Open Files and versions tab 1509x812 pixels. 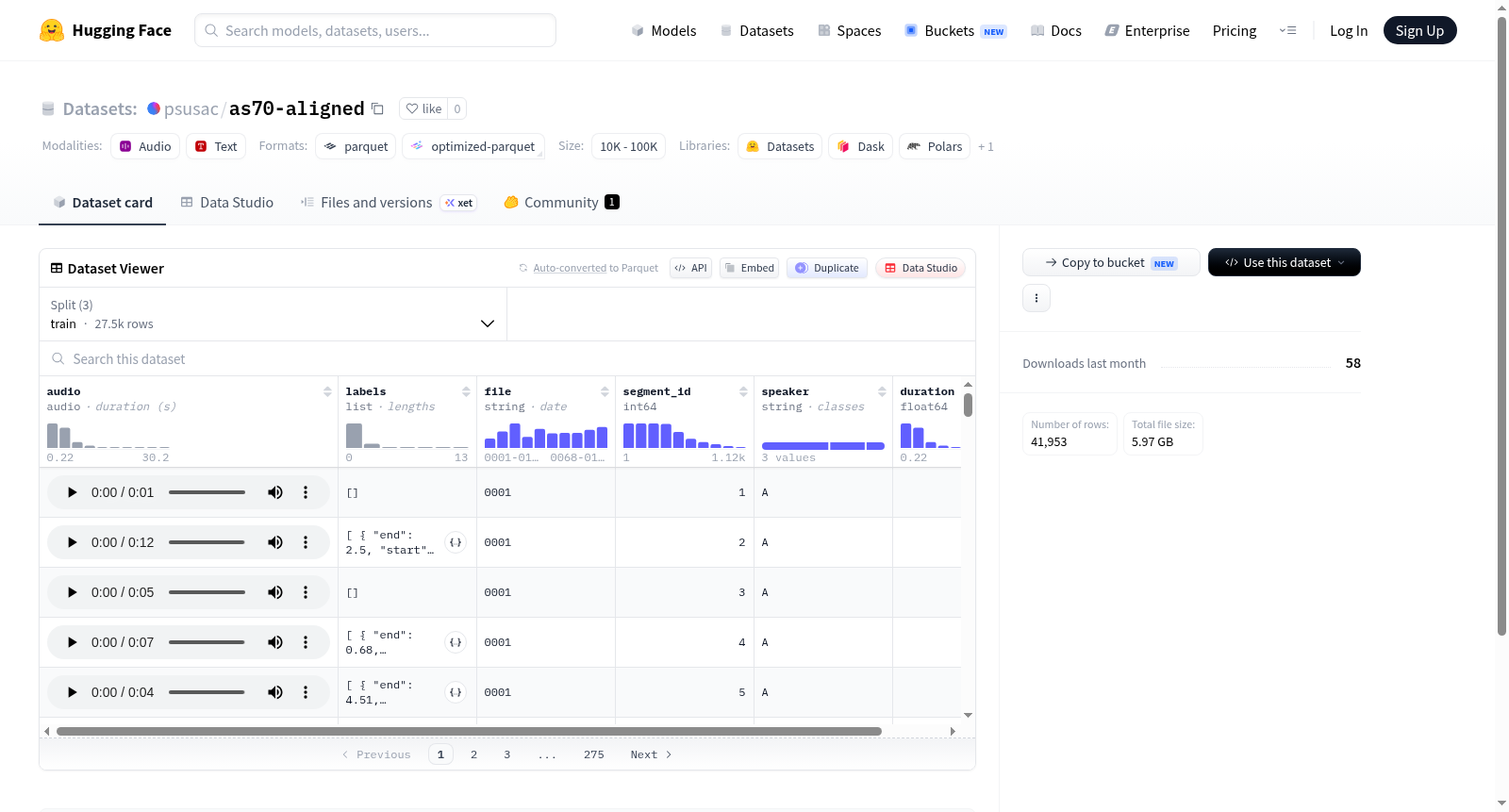click(x=389, y=203)
